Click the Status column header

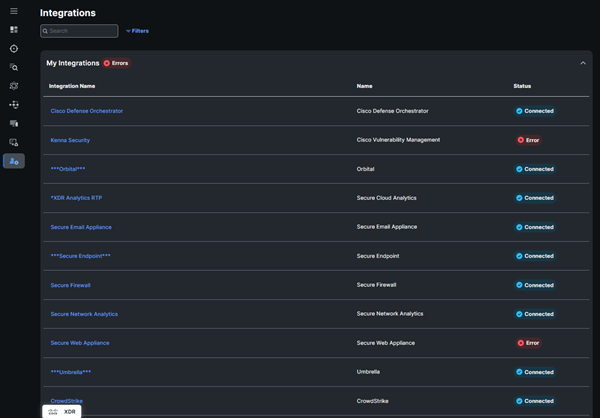pyautogui.click(x=522, y=86)
